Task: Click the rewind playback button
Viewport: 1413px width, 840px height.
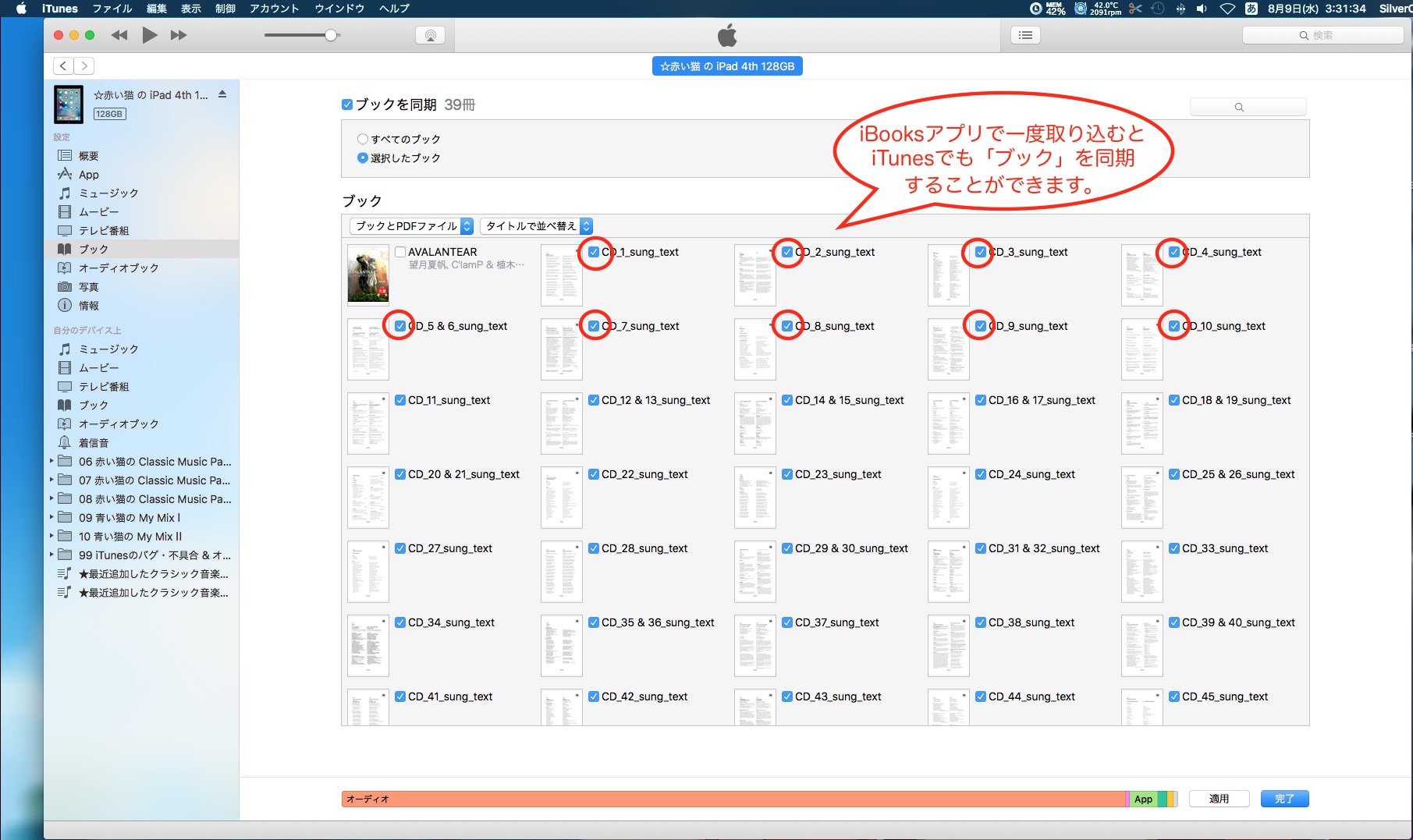Action: pyautogui.click(x=119, y=35)
